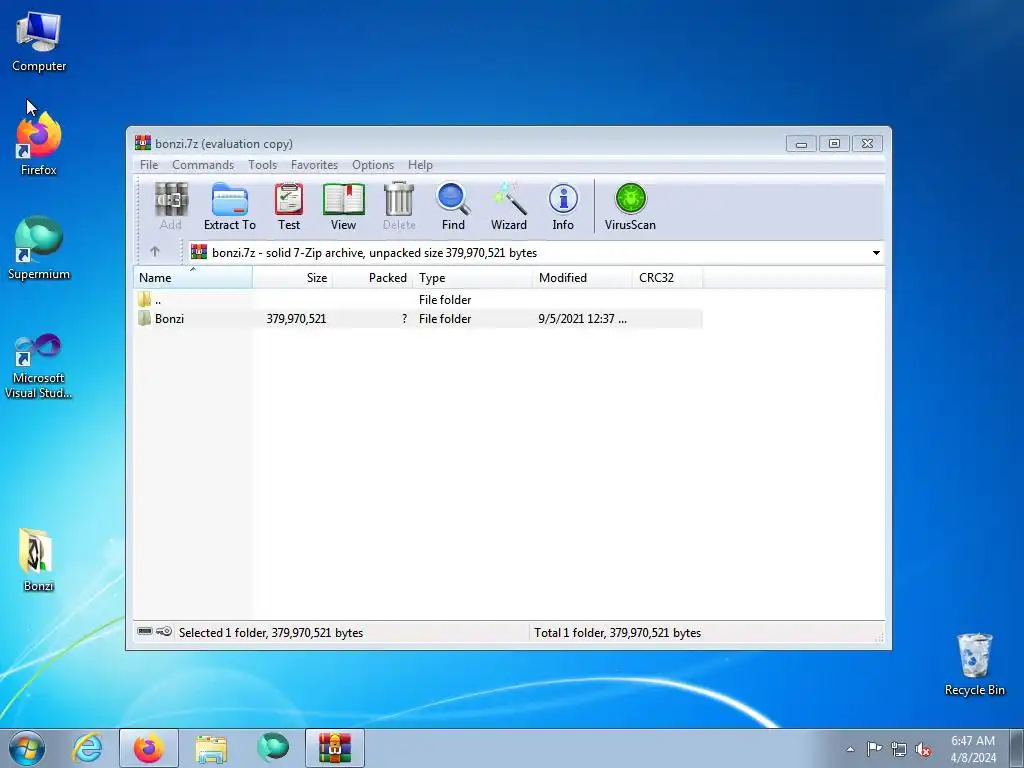Open the Tools menu
The image size is (1024, 768).
tap(263, 165)
